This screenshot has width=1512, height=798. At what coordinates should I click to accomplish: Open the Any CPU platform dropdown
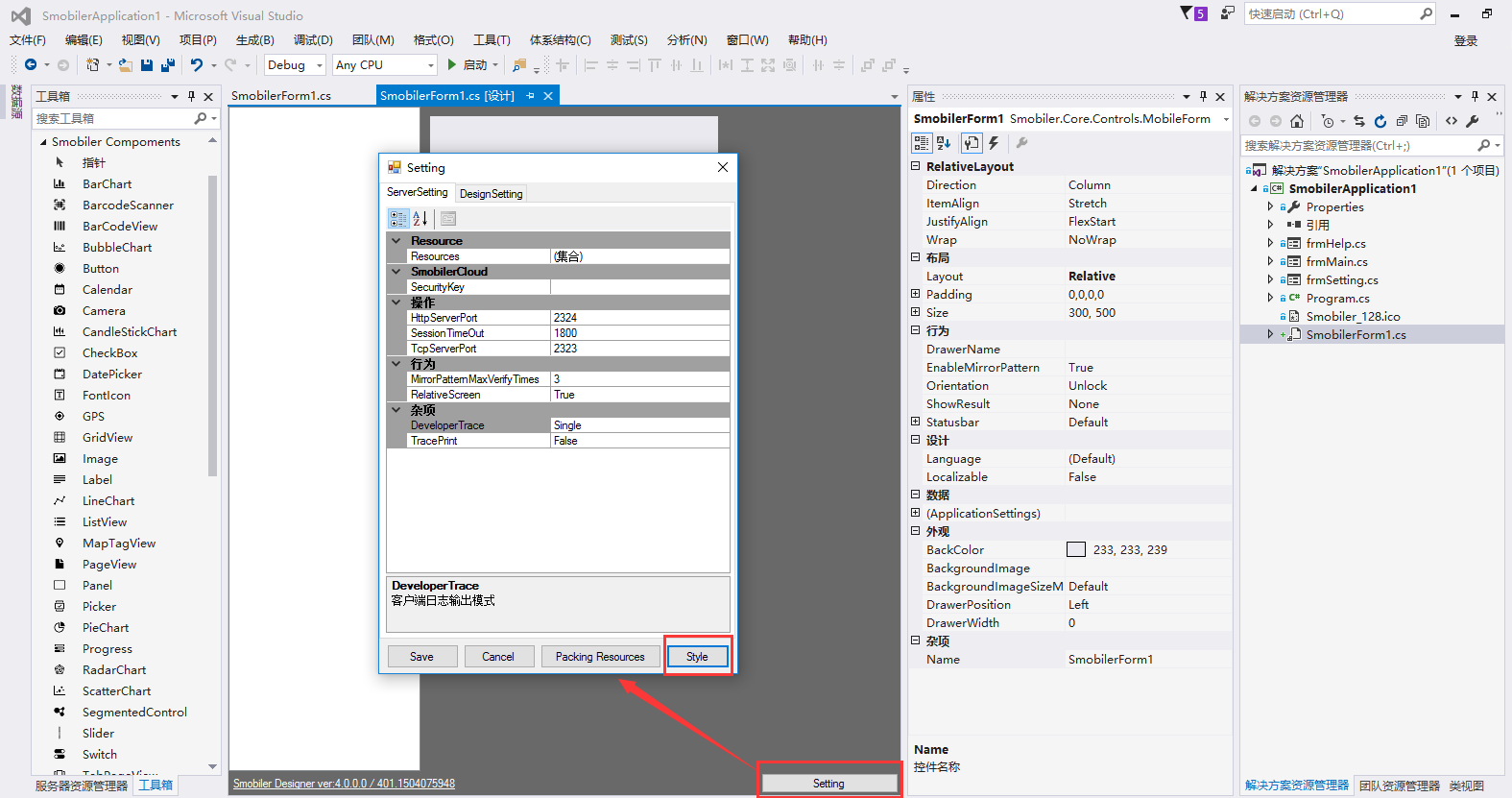pos(430,65)
